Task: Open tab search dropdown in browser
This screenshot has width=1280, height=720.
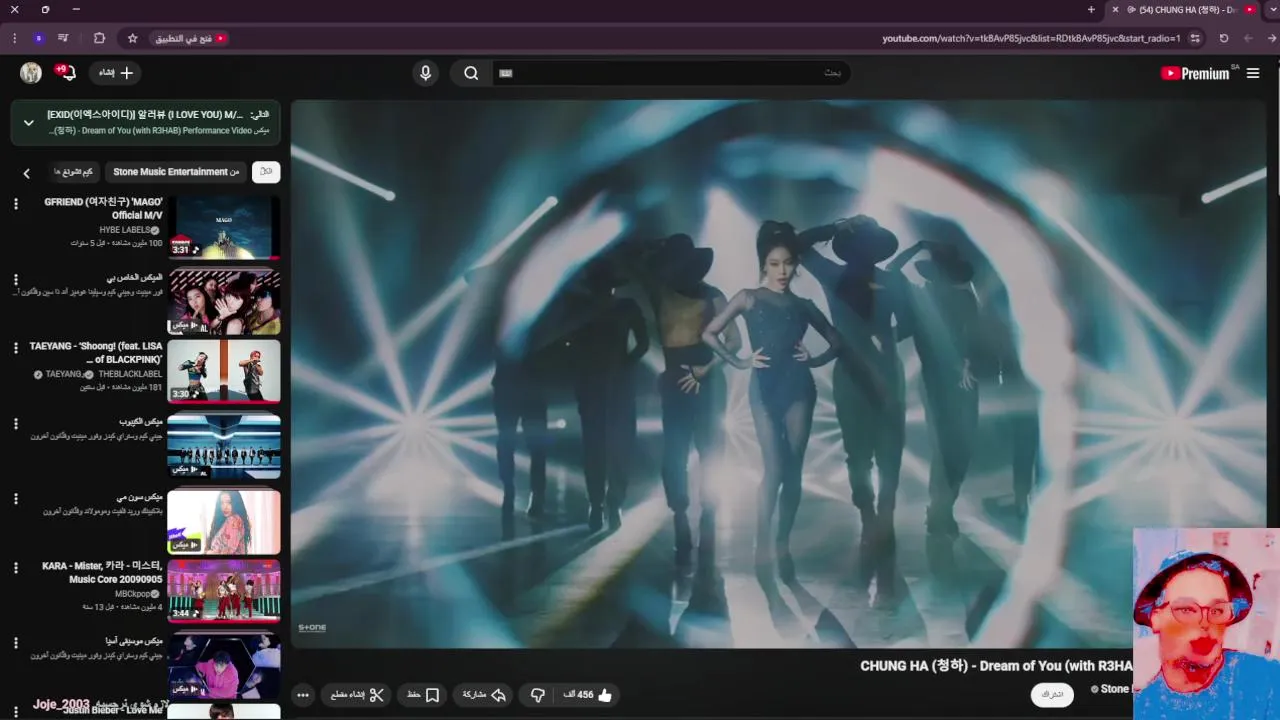Action: click(1272, 9)
